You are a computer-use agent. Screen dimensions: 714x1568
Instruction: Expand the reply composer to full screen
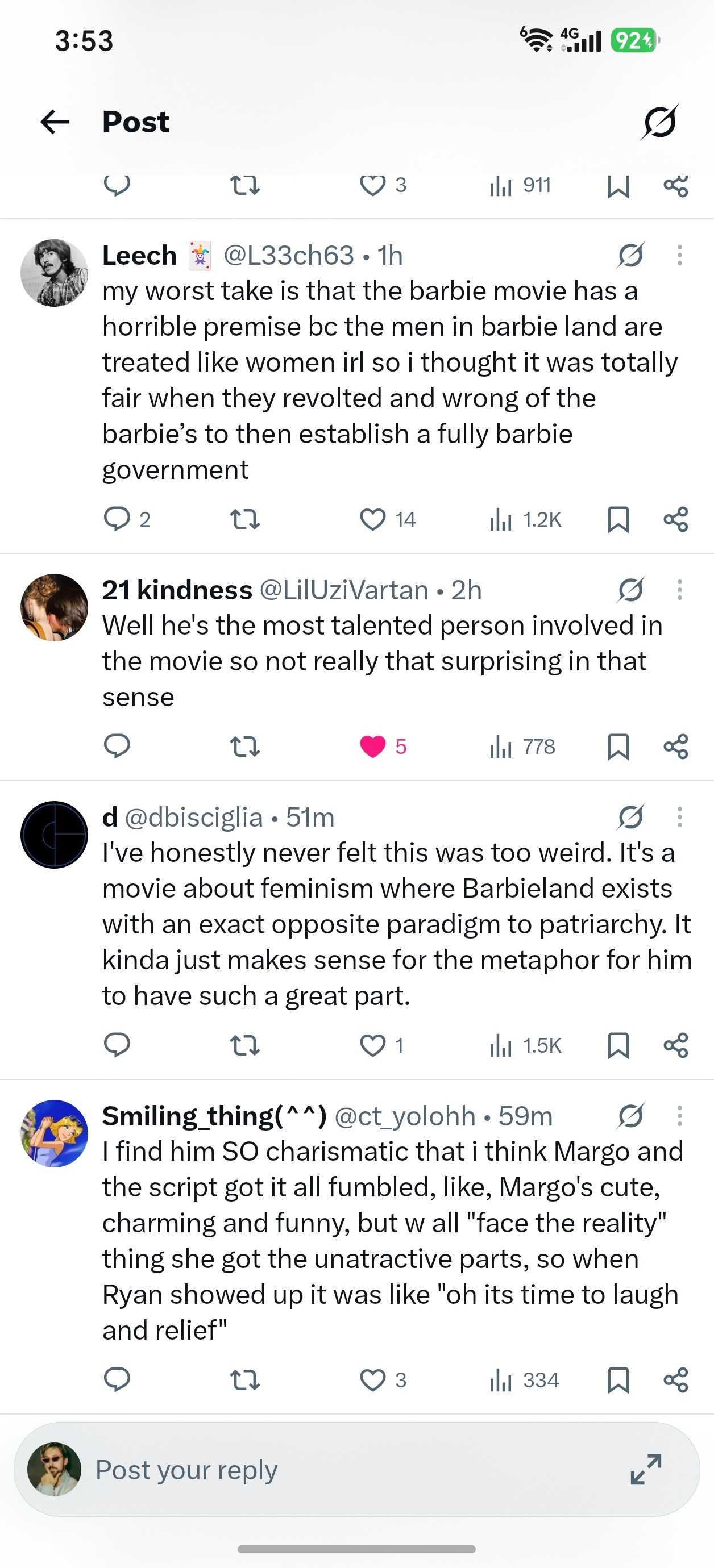[646, 1469]
